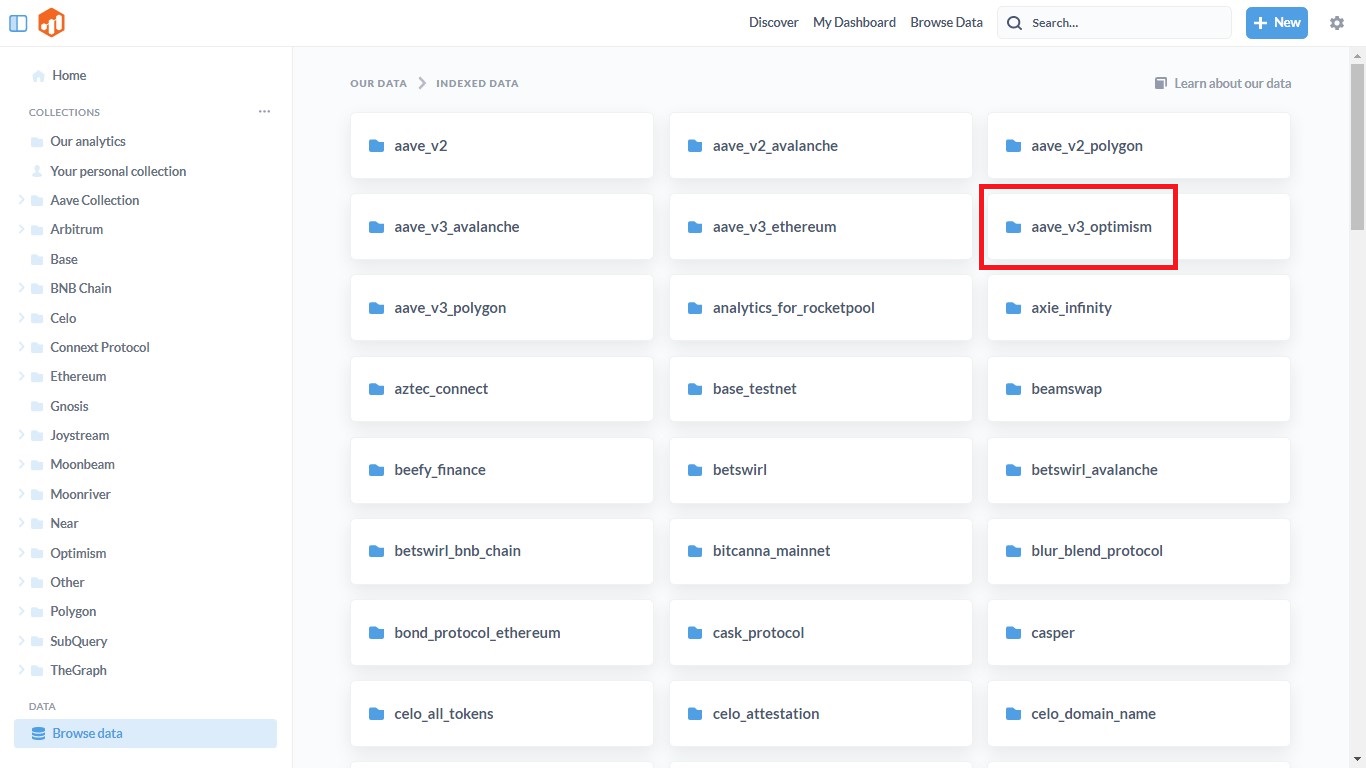
Task: Expand the Moonbeam collection chevron
Action: pos(21,464)
